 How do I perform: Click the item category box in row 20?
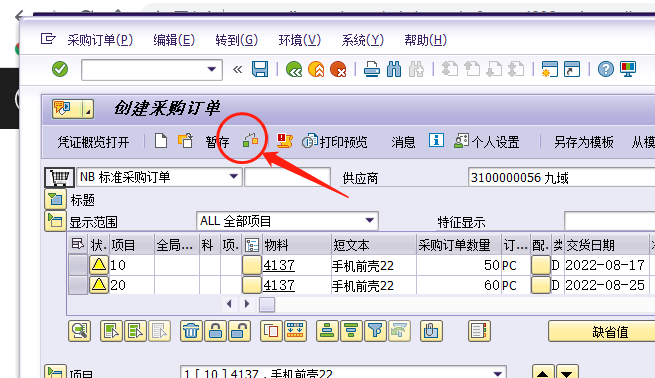[251, 285]
